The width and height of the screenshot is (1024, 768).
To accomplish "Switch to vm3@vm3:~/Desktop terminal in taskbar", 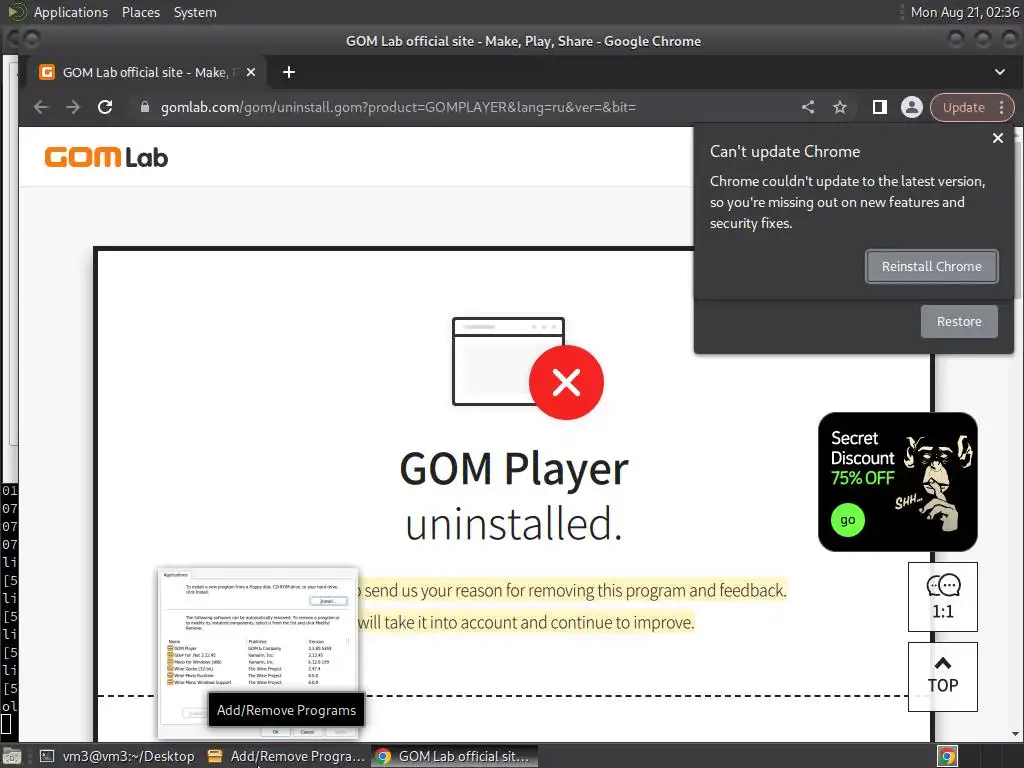I will point(118,756).
